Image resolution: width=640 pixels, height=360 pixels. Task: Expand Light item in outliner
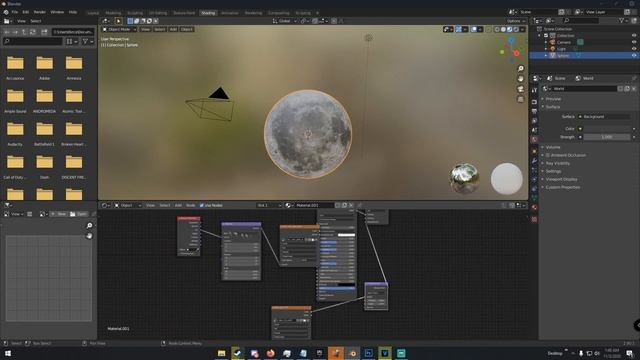(546, 49)
